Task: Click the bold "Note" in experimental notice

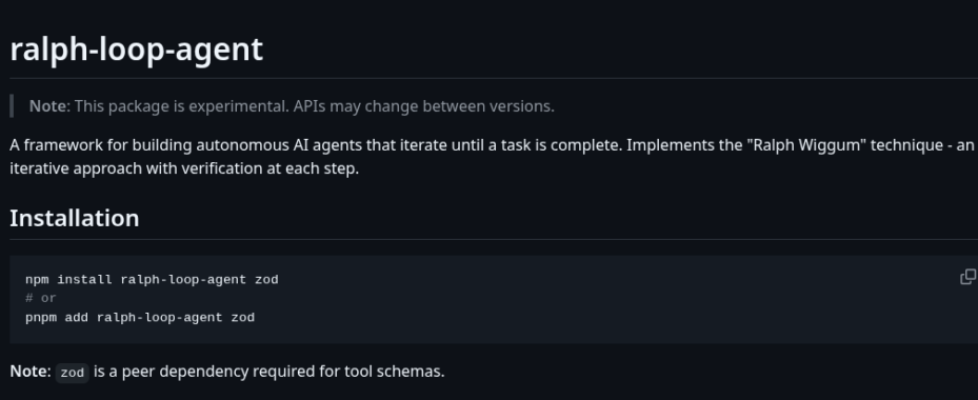Action: point(48,106)
